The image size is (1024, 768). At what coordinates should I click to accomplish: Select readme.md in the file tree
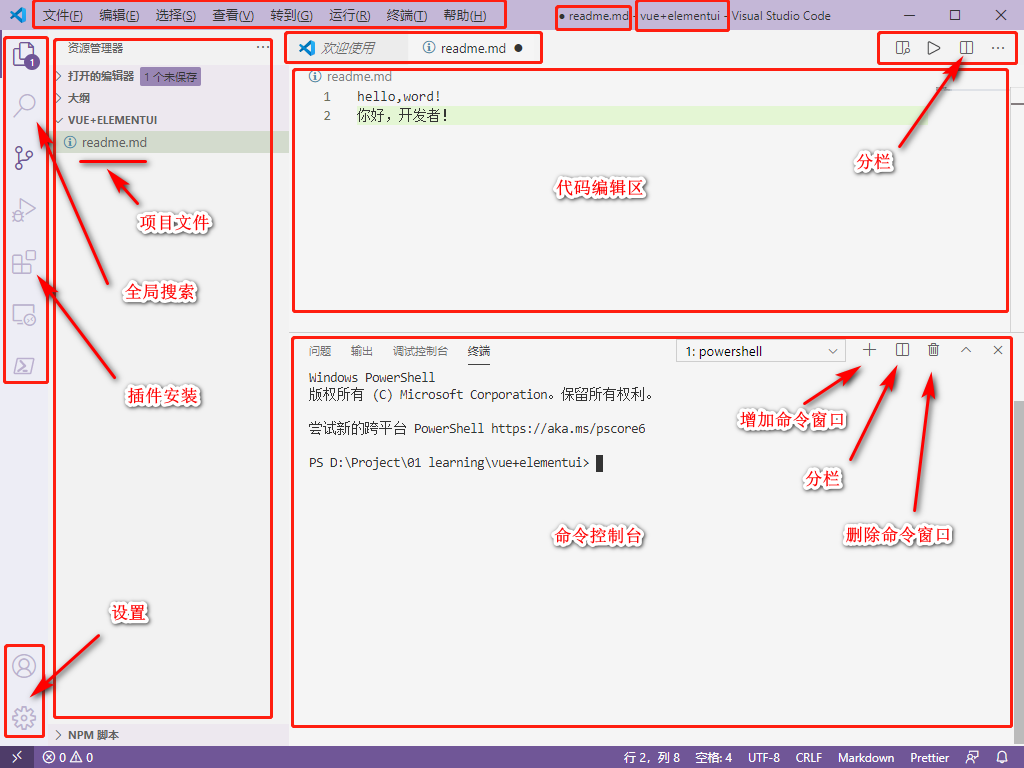(x=172, y=142)
